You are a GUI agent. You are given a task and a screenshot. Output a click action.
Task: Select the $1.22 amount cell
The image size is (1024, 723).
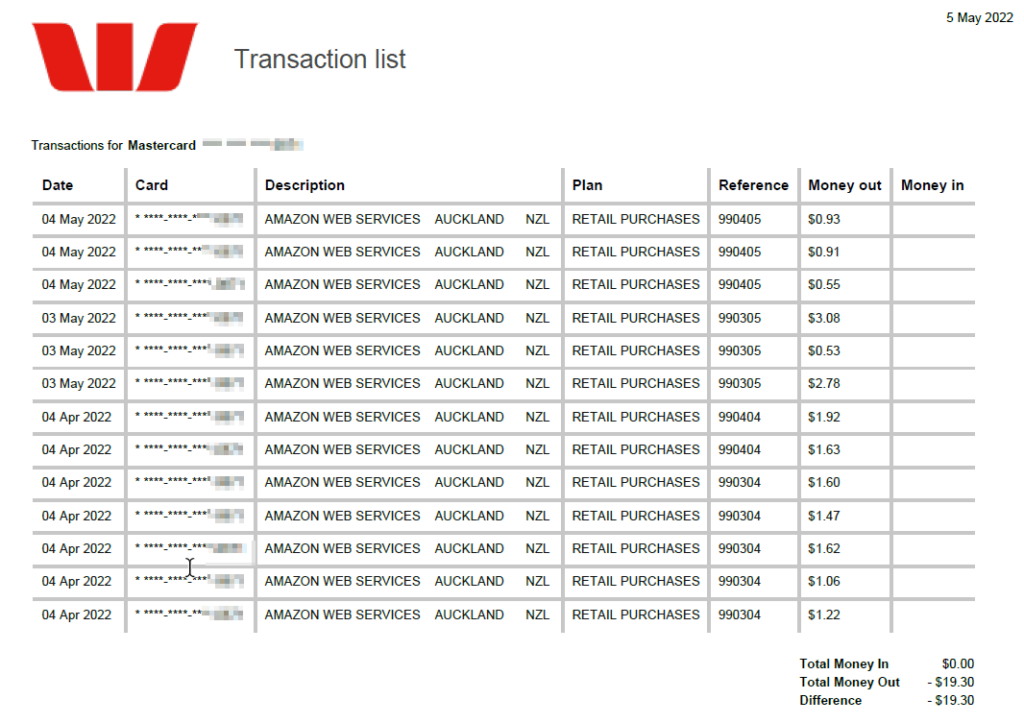click(824, 615)
